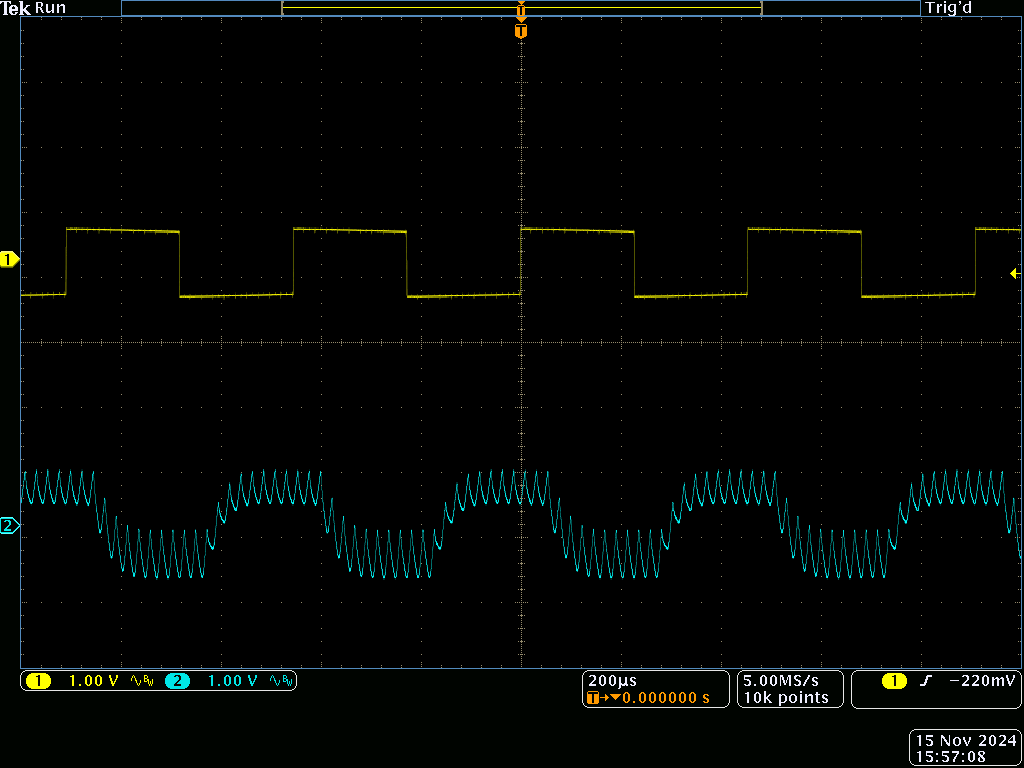This screenshot has height=768, width=1024.
Task: Select the channel 2 cyan badge
Action: (x=177, y=681)
